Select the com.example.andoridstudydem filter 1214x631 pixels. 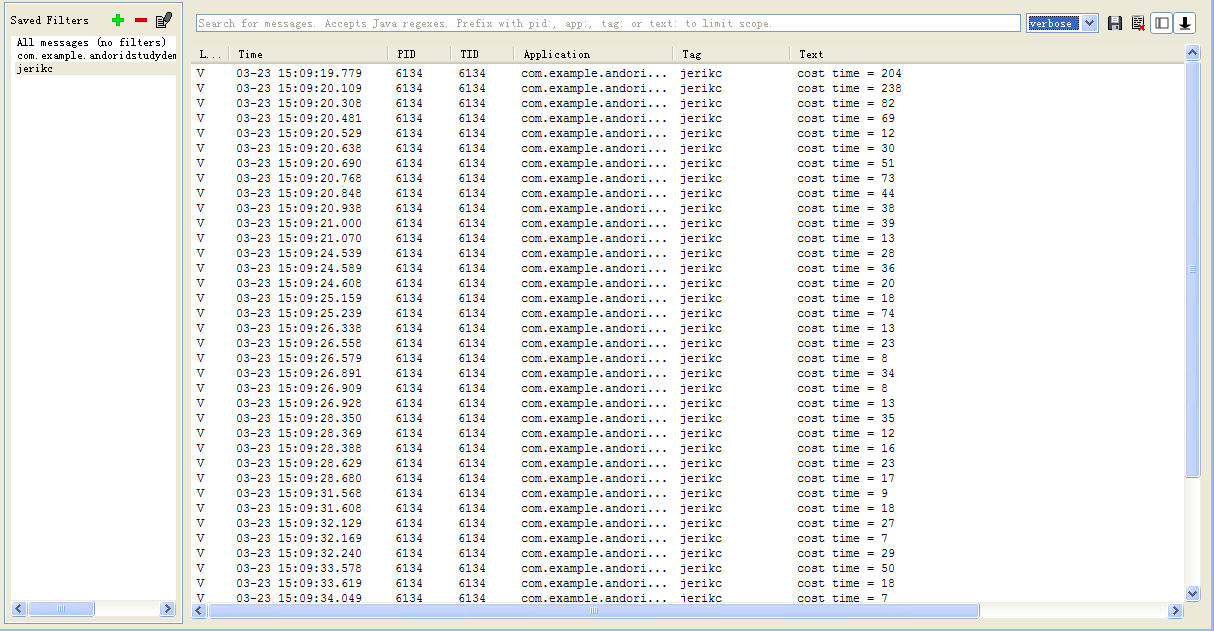click(96, 56)
